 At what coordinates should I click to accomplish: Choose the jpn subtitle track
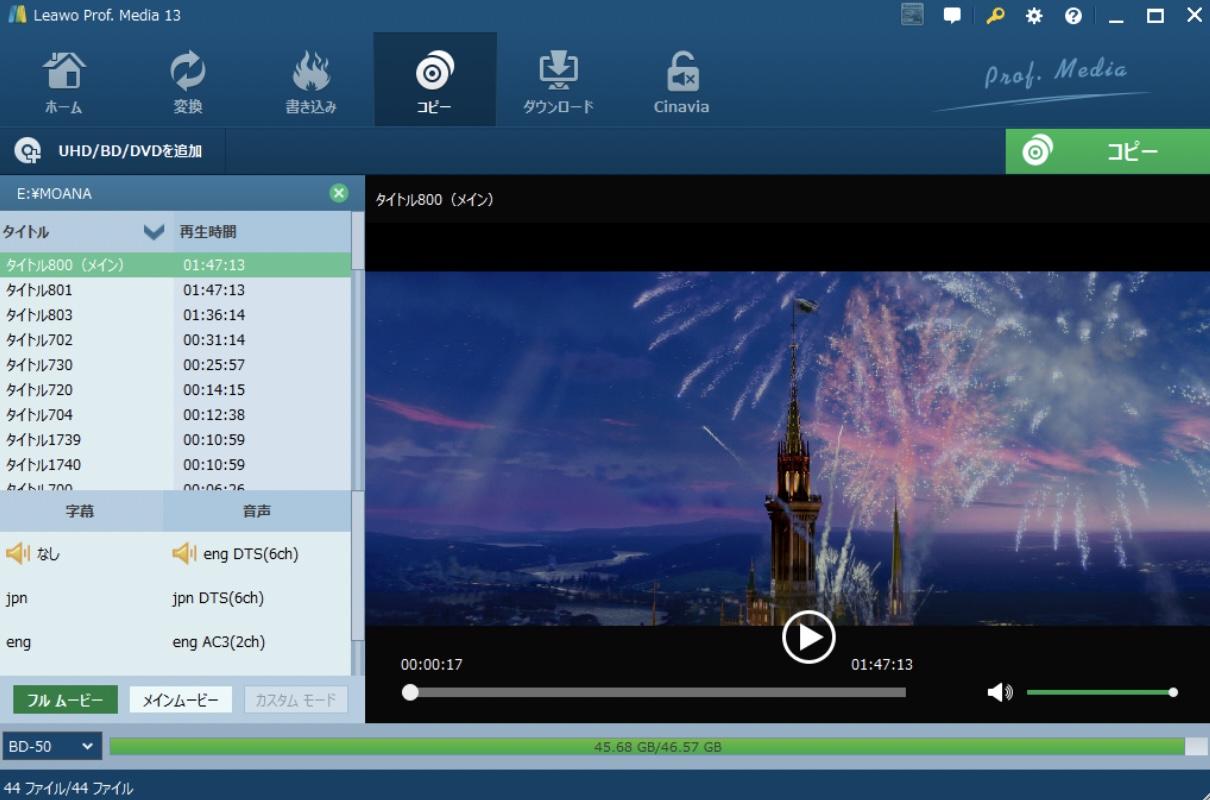17,599
